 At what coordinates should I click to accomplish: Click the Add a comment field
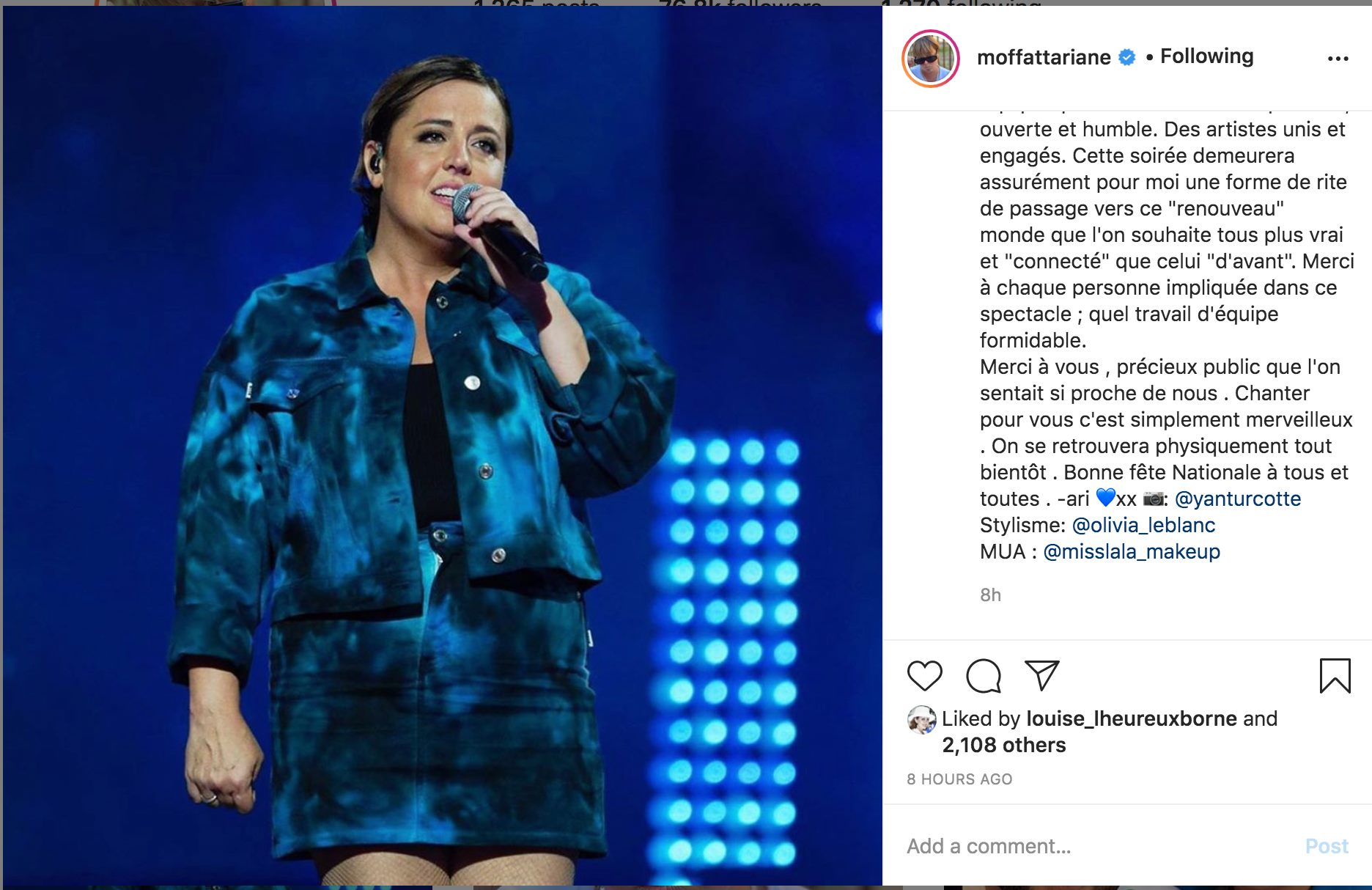click(1099, 846)
